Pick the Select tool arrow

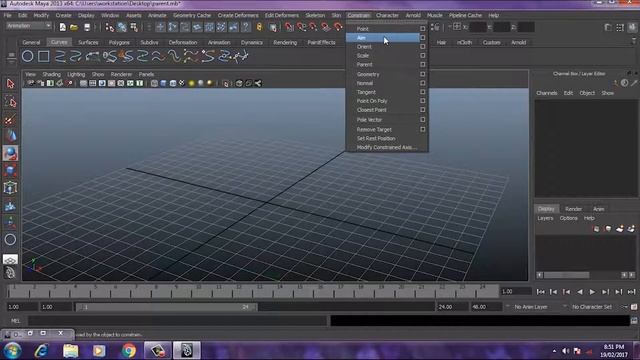click(10, 84)
